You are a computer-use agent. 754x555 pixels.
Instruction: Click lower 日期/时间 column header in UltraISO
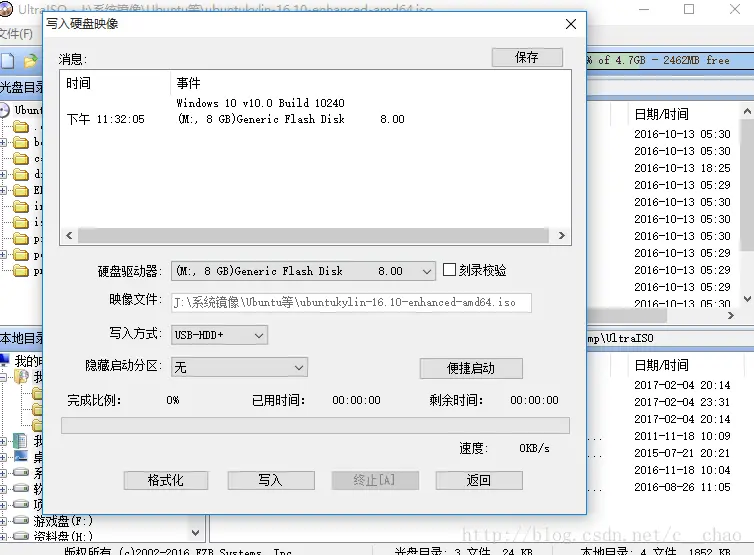[662, 366]
